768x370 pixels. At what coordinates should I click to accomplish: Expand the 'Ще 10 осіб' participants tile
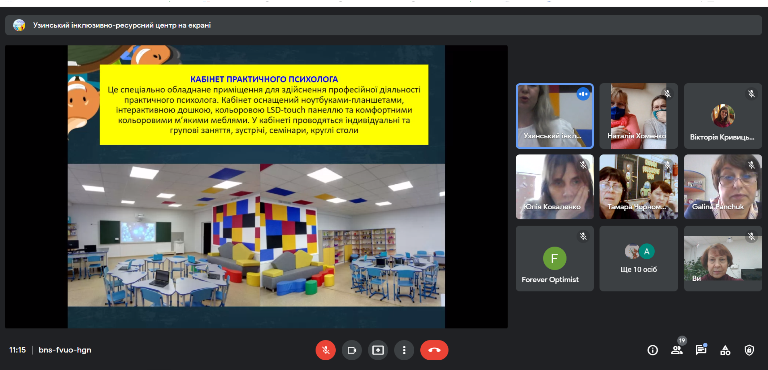coord(639,258)
